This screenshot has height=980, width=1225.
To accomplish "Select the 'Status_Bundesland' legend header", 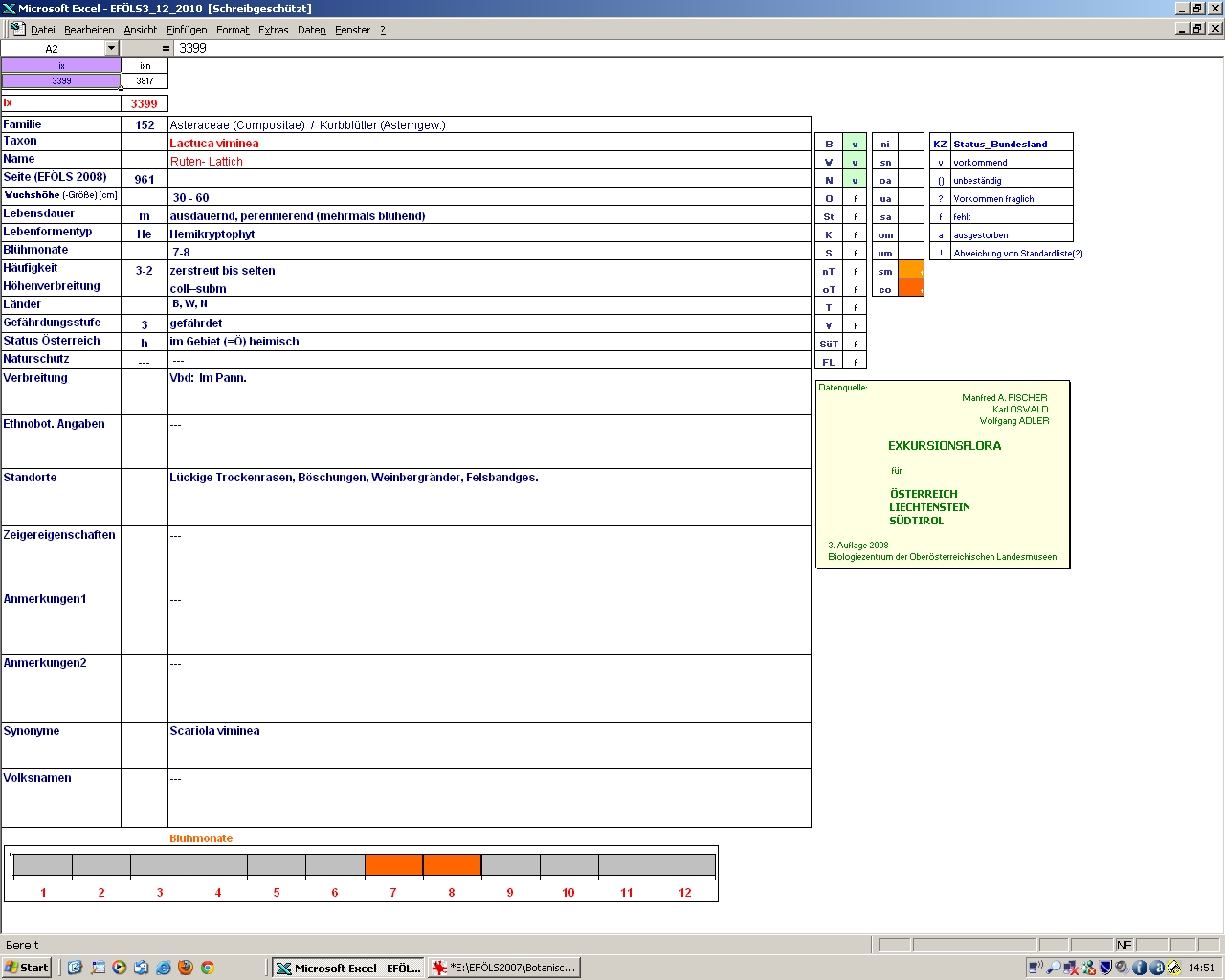I will click(x=1012, y=144).
